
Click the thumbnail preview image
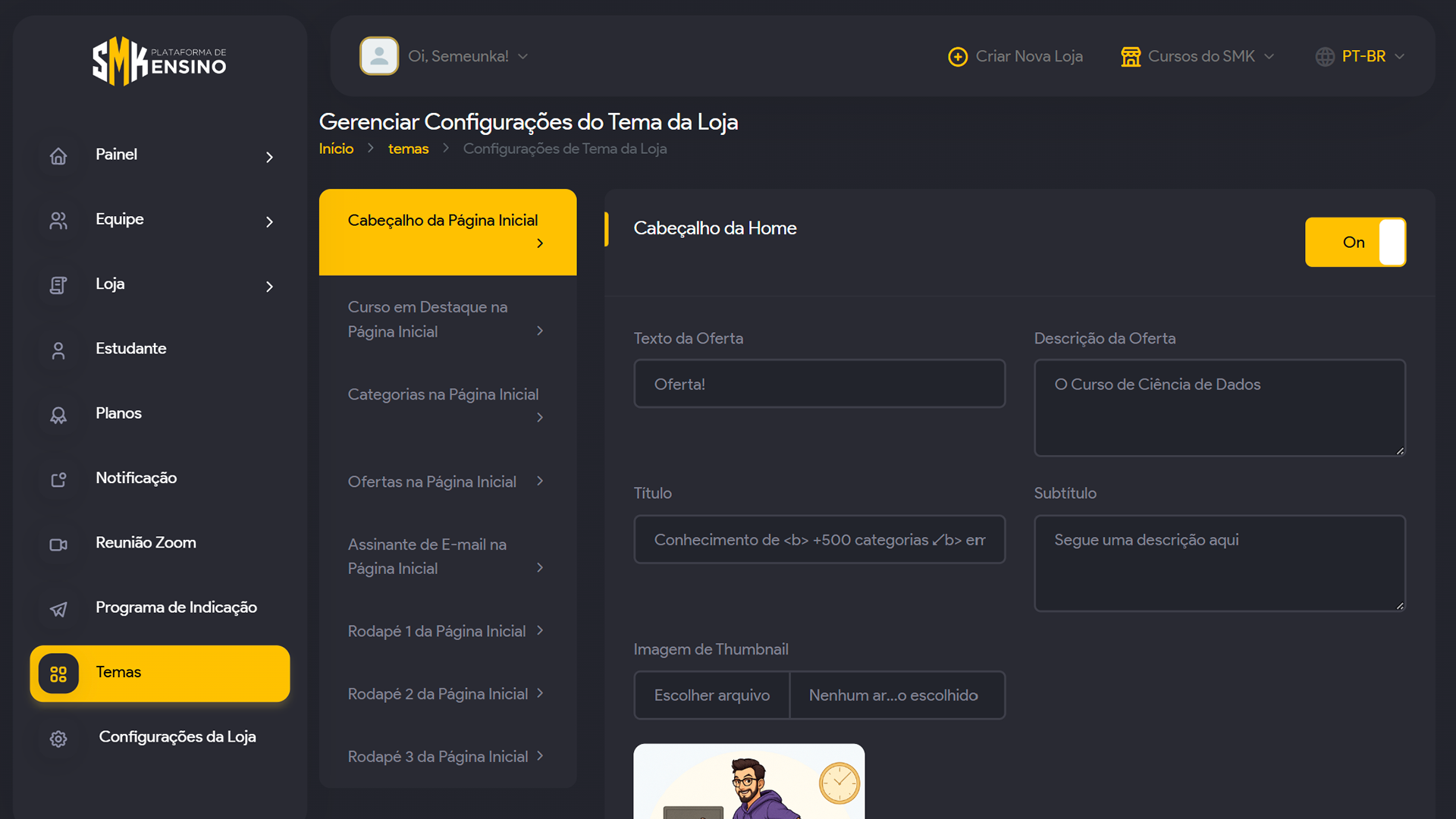(748, 781)
